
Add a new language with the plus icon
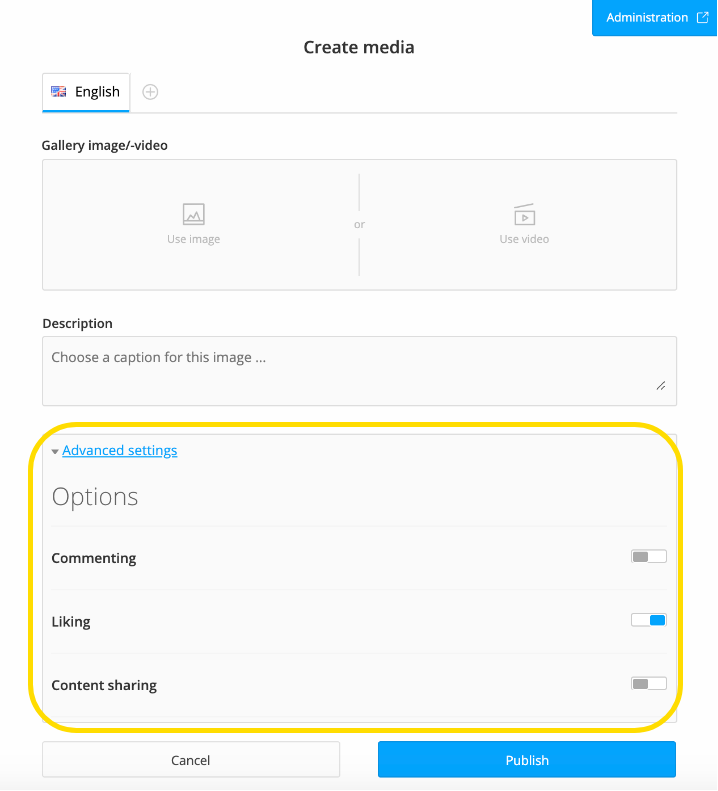pyautogui.click(x=150, y=92)
